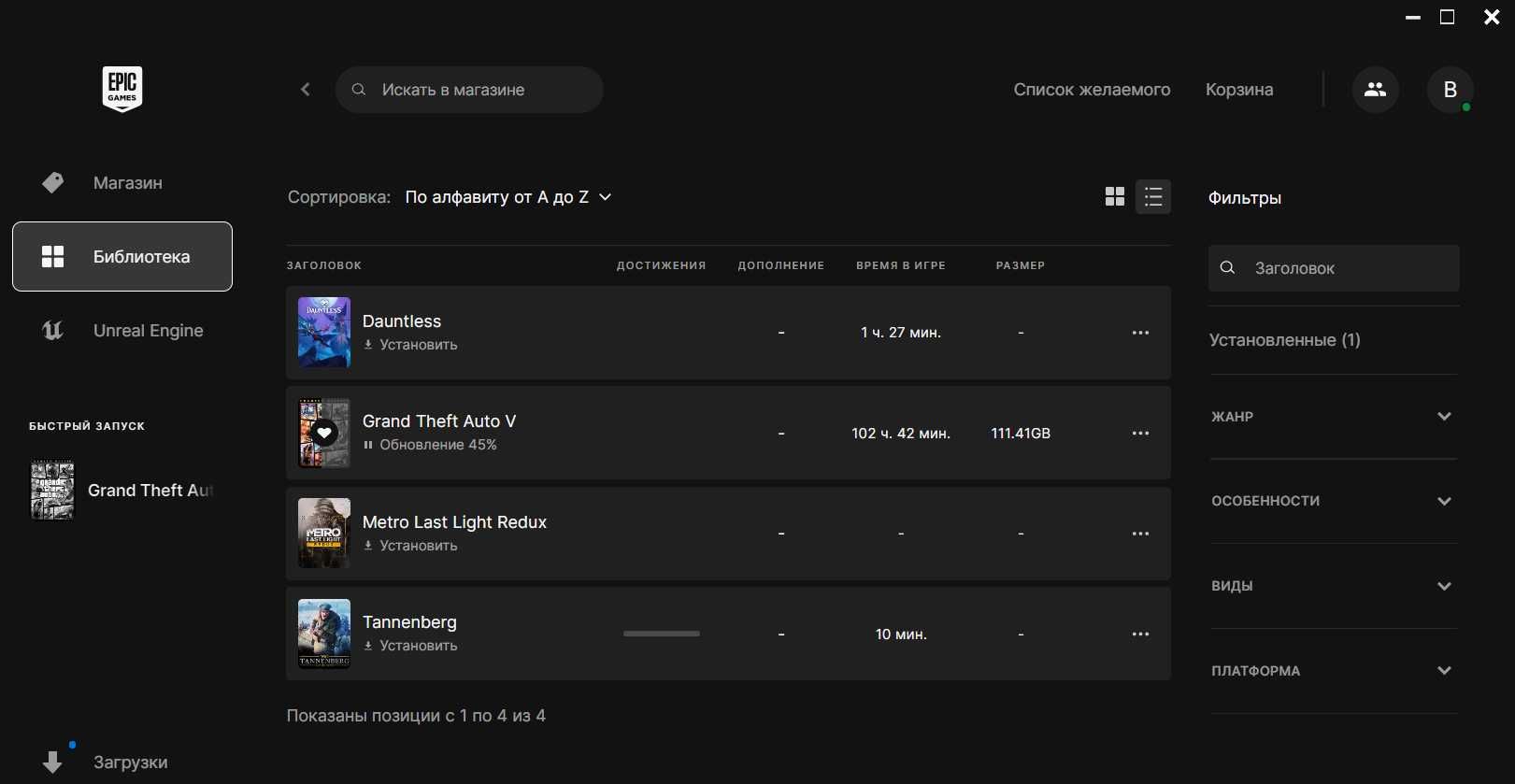
Task: Click the Tannenberg title text
Action: coord(409,622)
